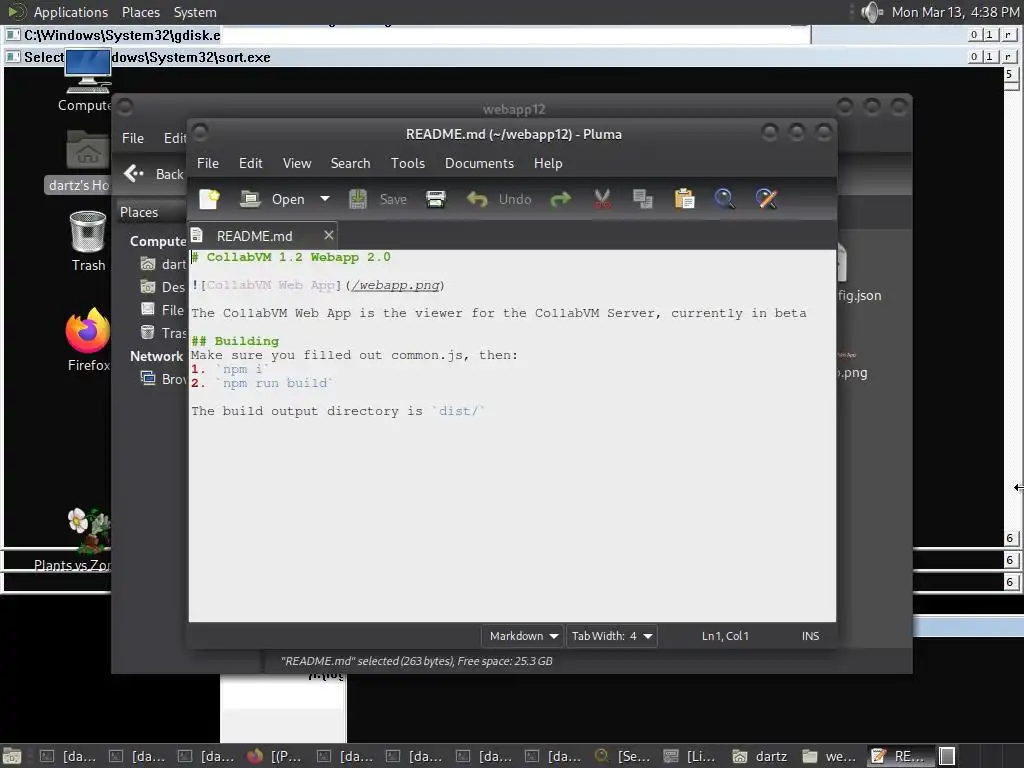This screenshot has height=768, width=1024.
Task: Click the clock Mon Mar 13
Action: pos(955,12)
